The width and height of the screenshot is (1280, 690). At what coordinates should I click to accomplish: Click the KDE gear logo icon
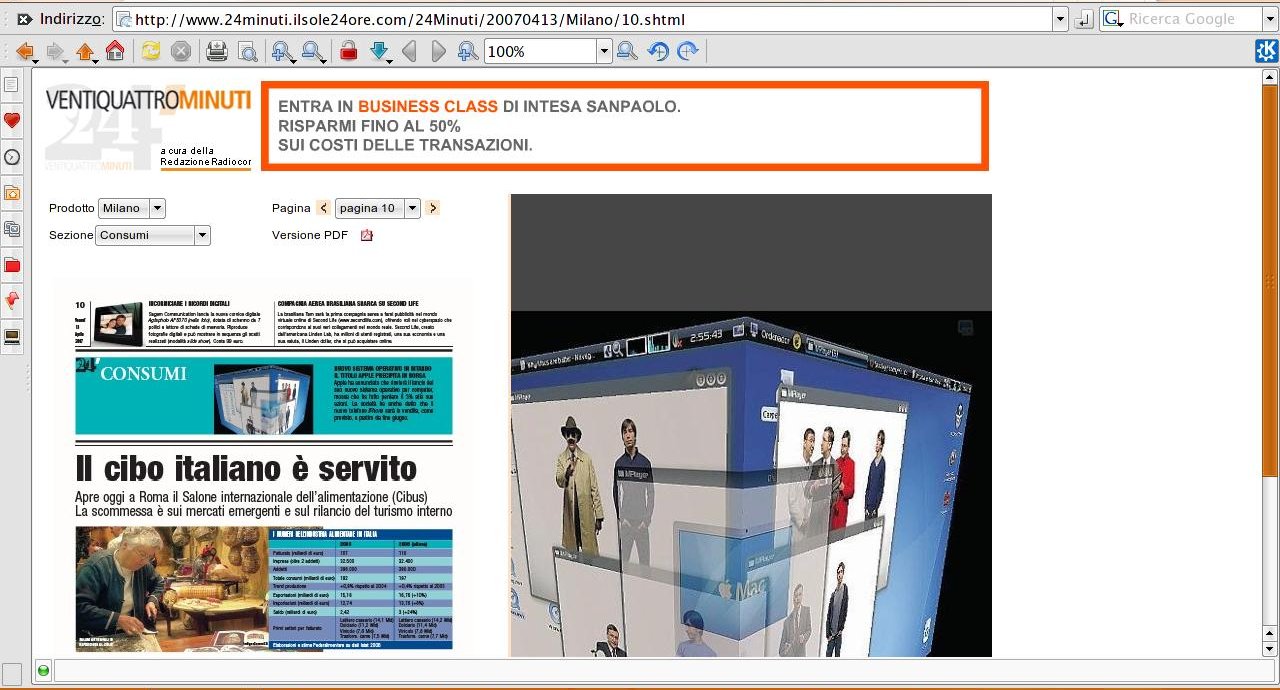tap(1266, 51)
